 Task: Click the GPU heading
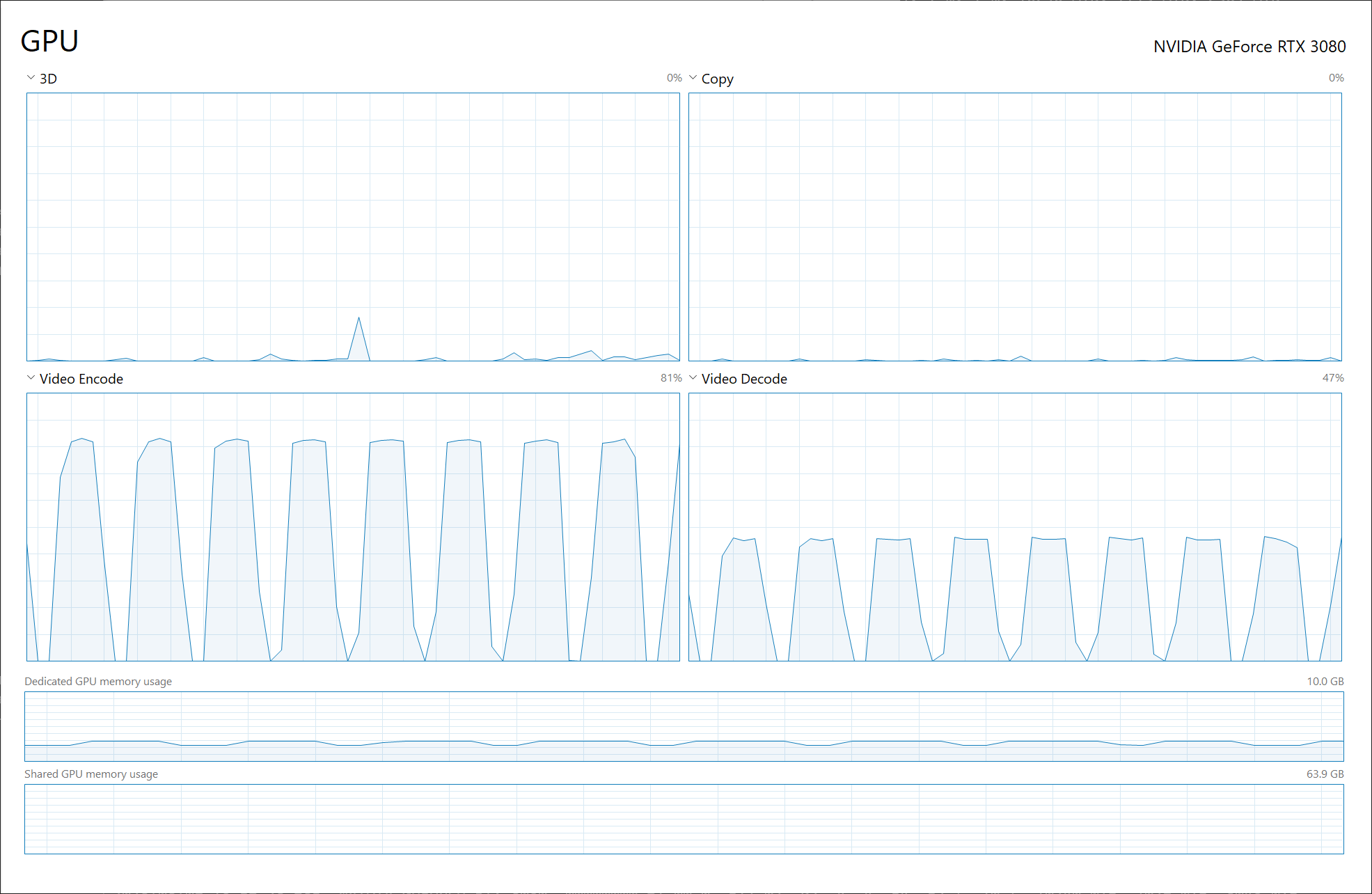[x=49, y=41]
